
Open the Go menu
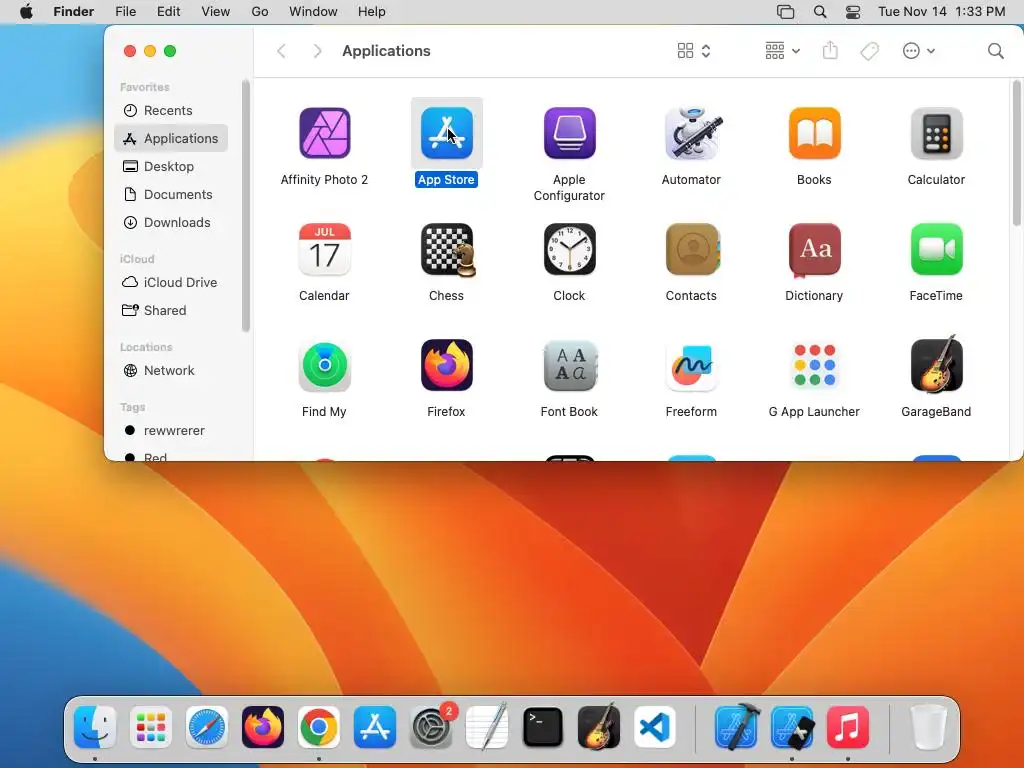(260, 12)
